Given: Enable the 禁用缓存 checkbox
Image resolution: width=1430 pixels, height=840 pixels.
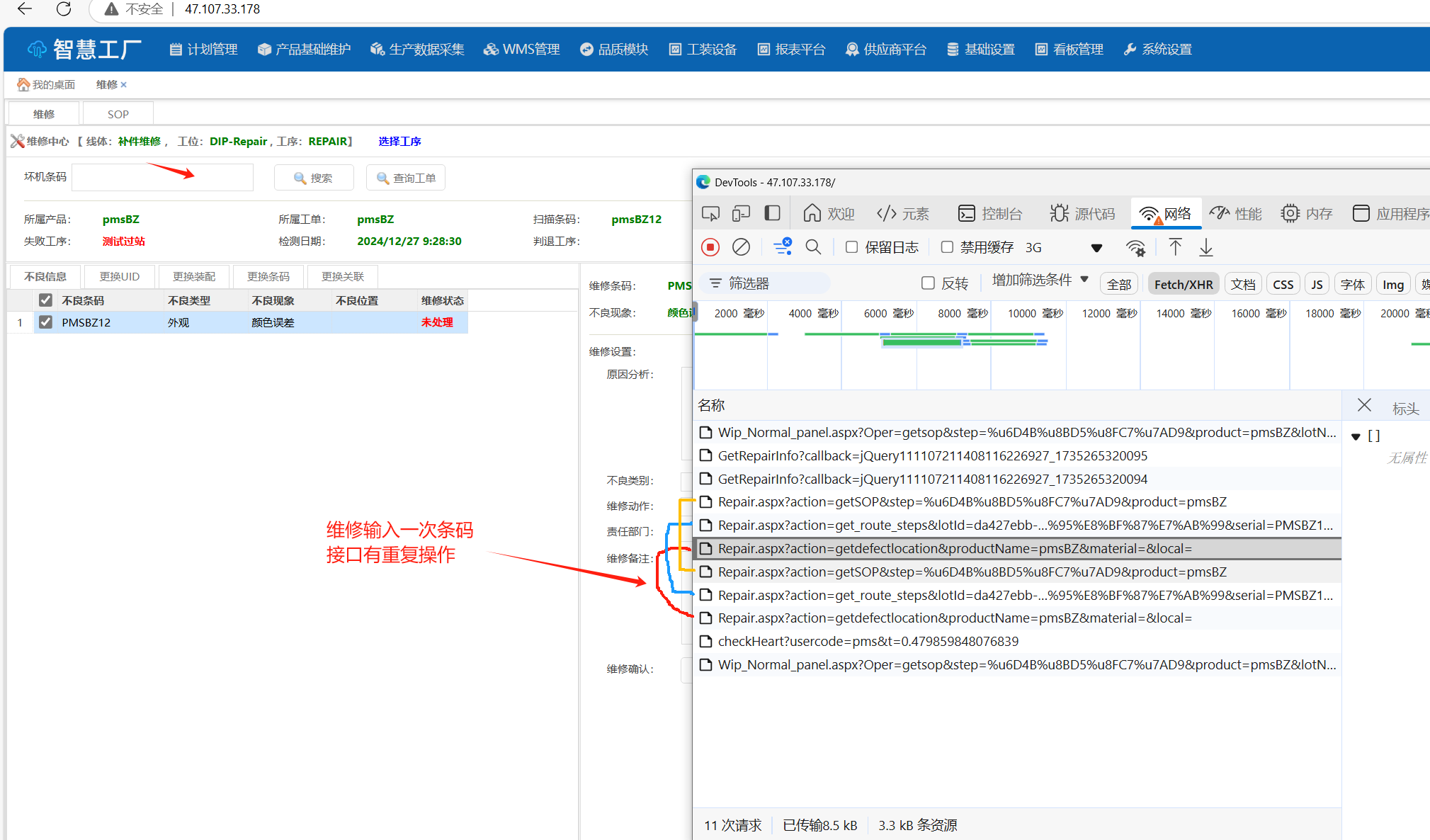Looking at the screenshot, I should pyautogui.click(x=947, y=247).
